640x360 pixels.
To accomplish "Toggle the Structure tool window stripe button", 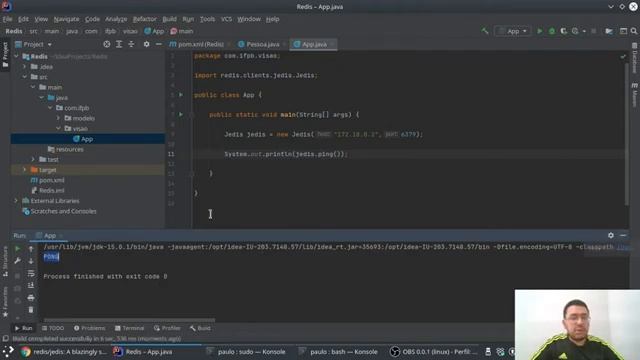I will [5, 262].
